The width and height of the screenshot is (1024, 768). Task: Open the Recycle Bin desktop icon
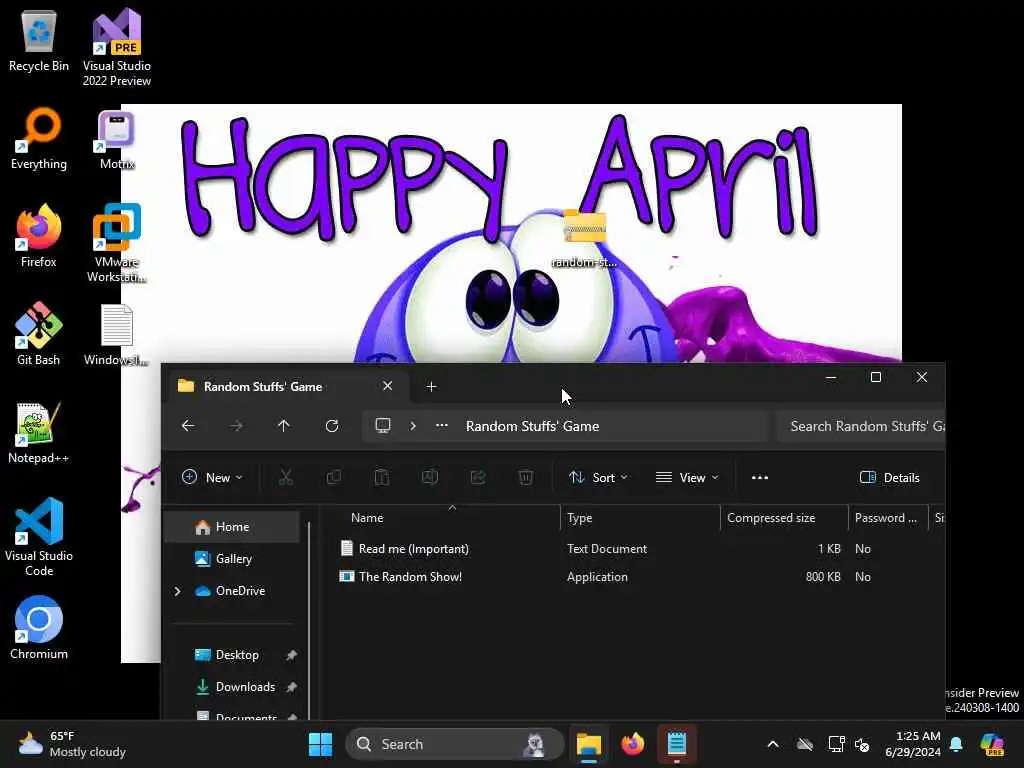[39, 39]
